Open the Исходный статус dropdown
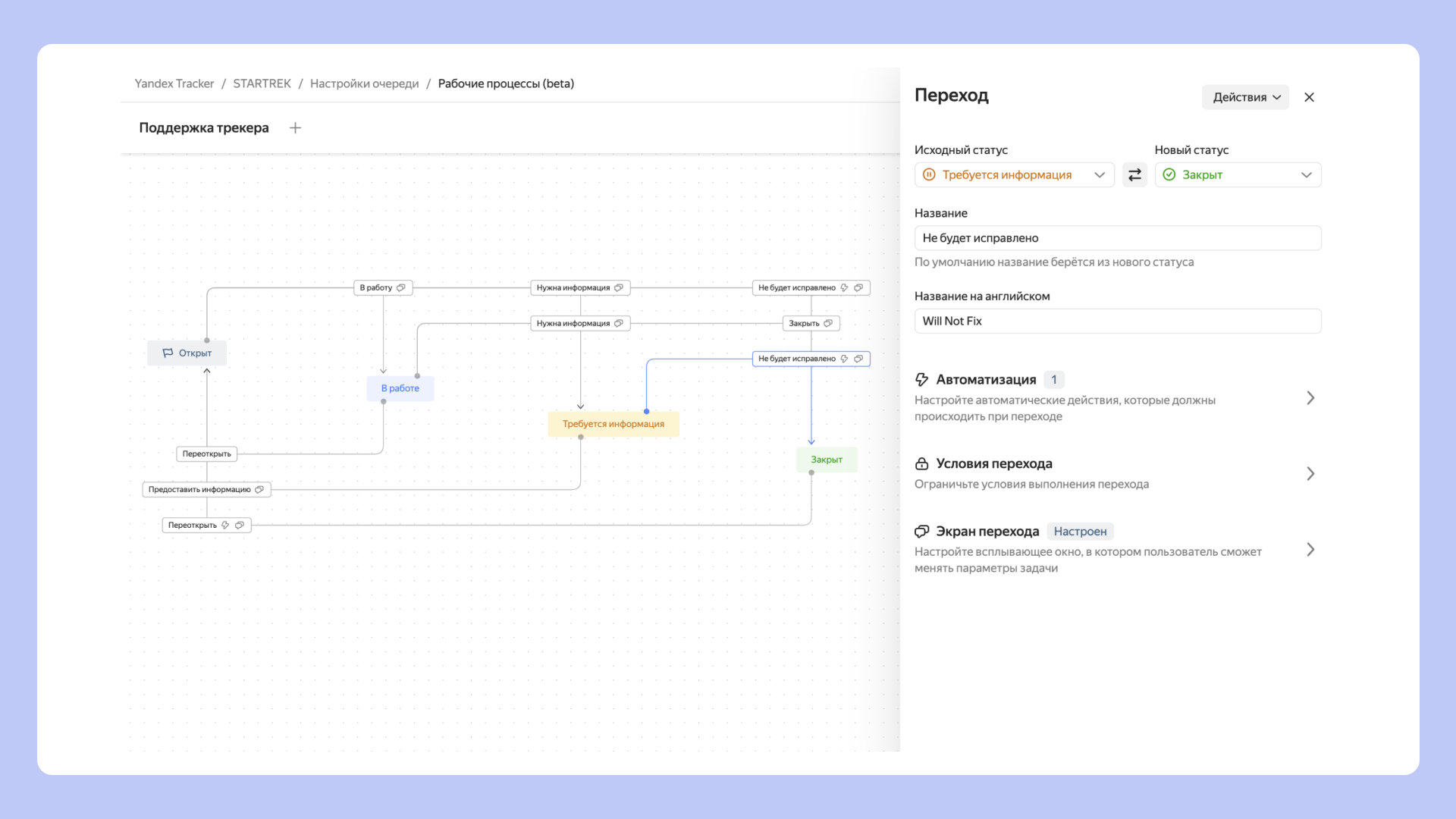 [1014, 175]
